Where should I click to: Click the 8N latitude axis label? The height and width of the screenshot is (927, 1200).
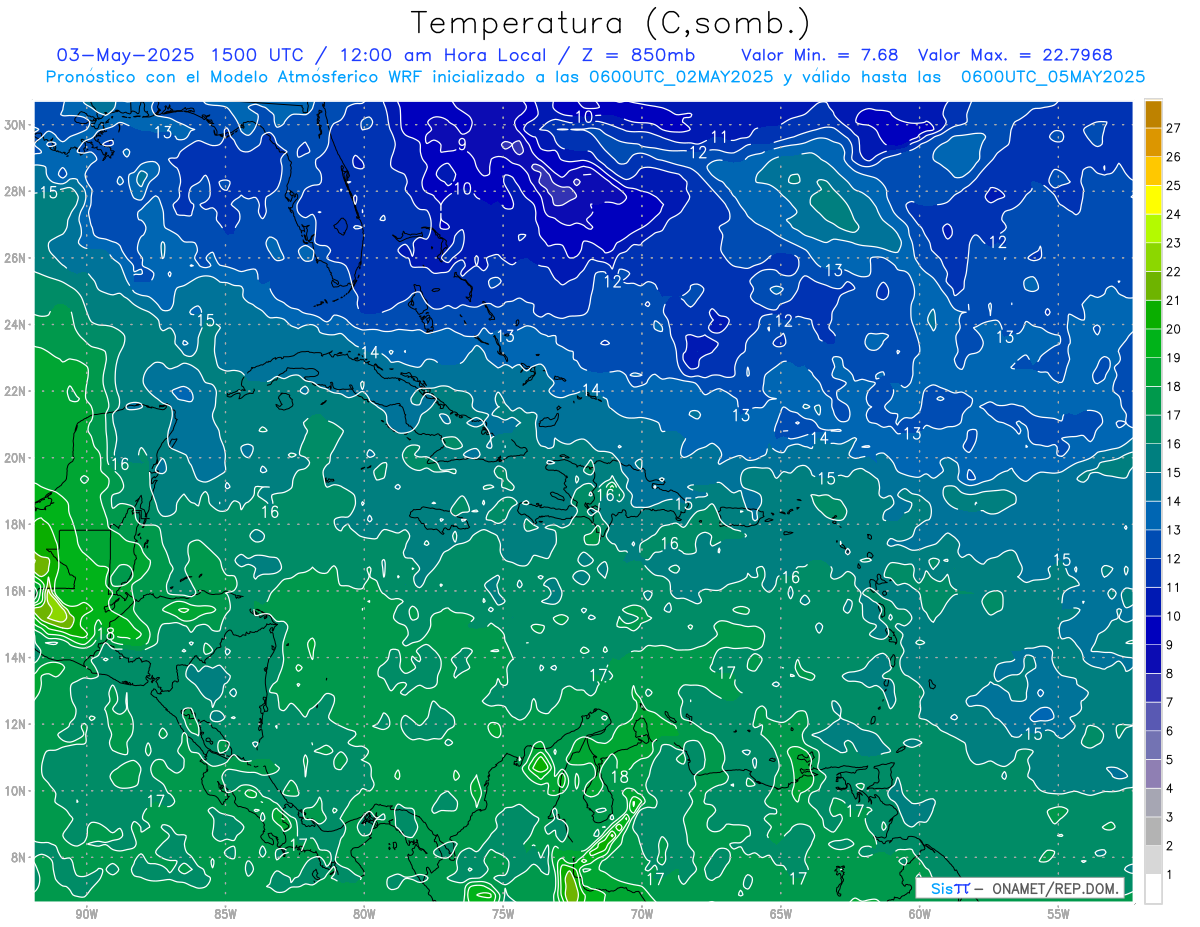coord(19,857)
